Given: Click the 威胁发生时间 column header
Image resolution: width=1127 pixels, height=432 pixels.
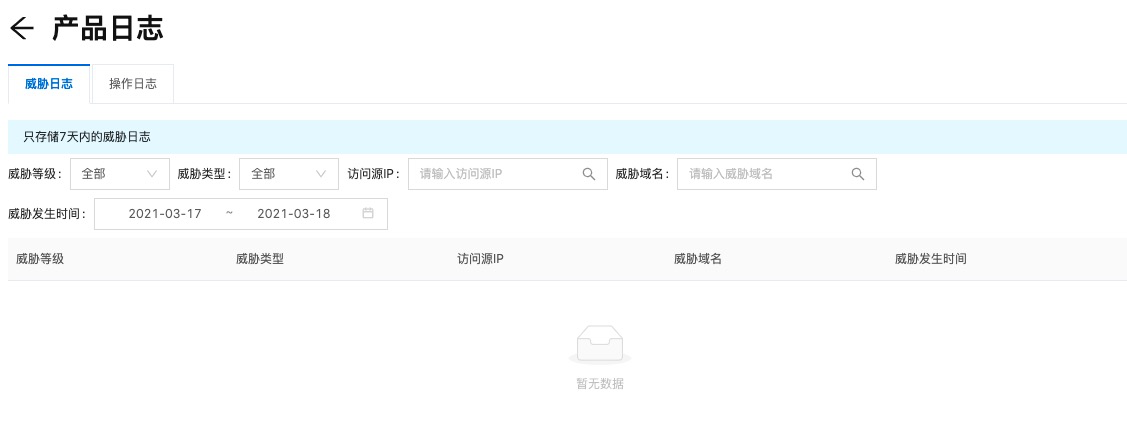Looking at the screenshot, I should 931,259.
